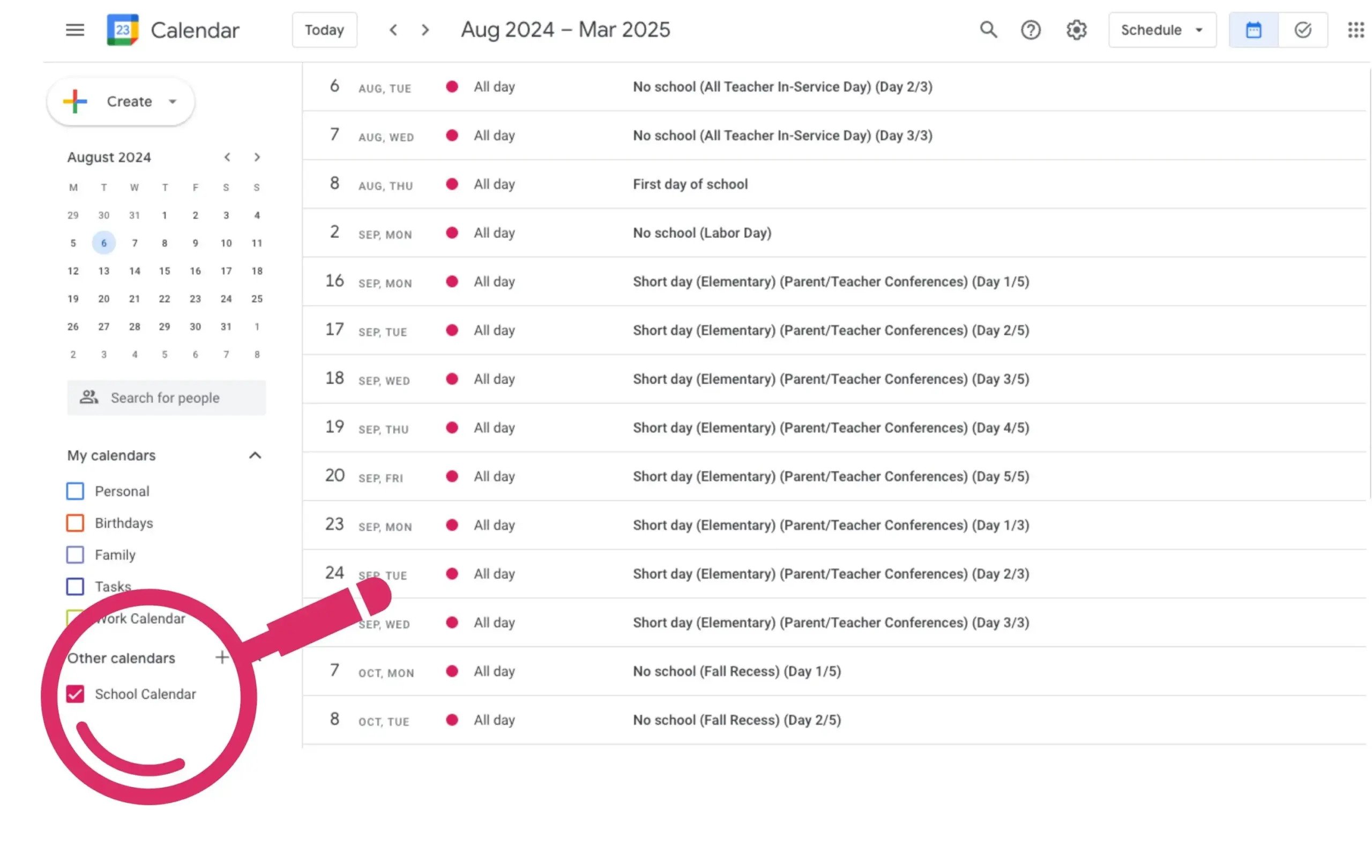This screenshot has width=1372, height=868.
Task: Go to next period with the header arrow
Action: (x=425, y=29)
